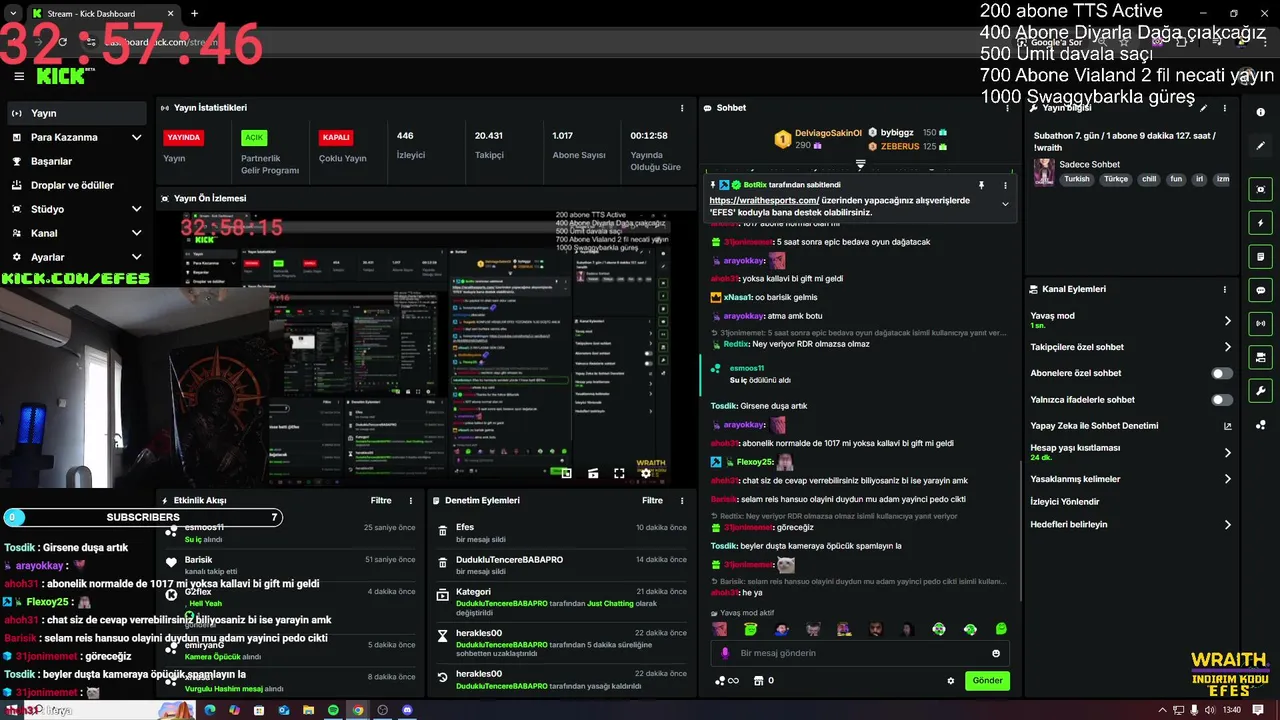Click the KAPALI multi-stream badge
Screen dimensions: 1280x720
coord(336,138)
